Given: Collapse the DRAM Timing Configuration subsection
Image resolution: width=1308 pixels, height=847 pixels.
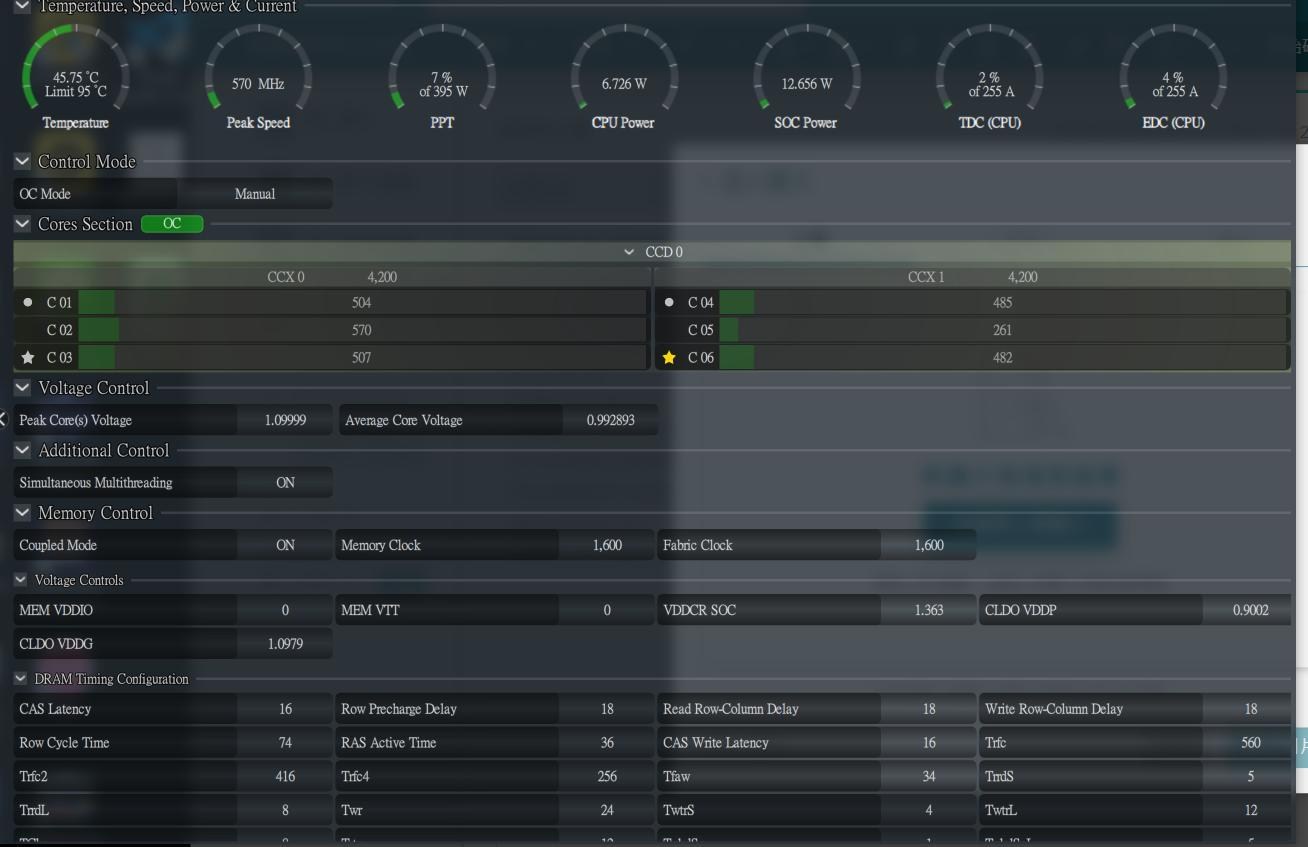Looking at the screenshot, I should (x=21, y=679).
